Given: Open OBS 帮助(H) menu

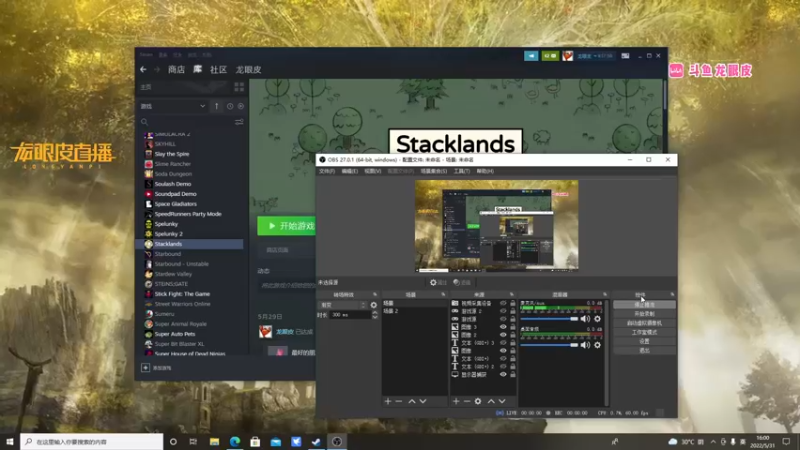Looking at the screenshot, I should pos(485,171).
